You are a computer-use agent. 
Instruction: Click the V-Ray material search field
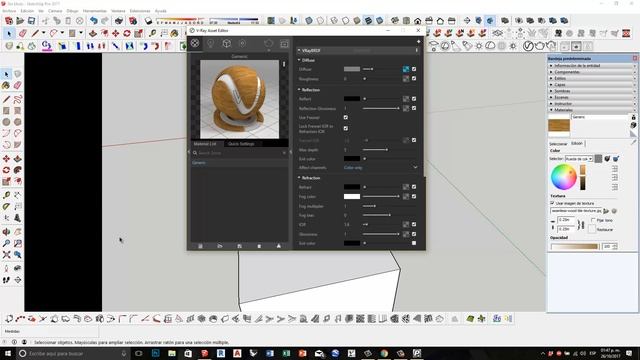coord(240,153)
